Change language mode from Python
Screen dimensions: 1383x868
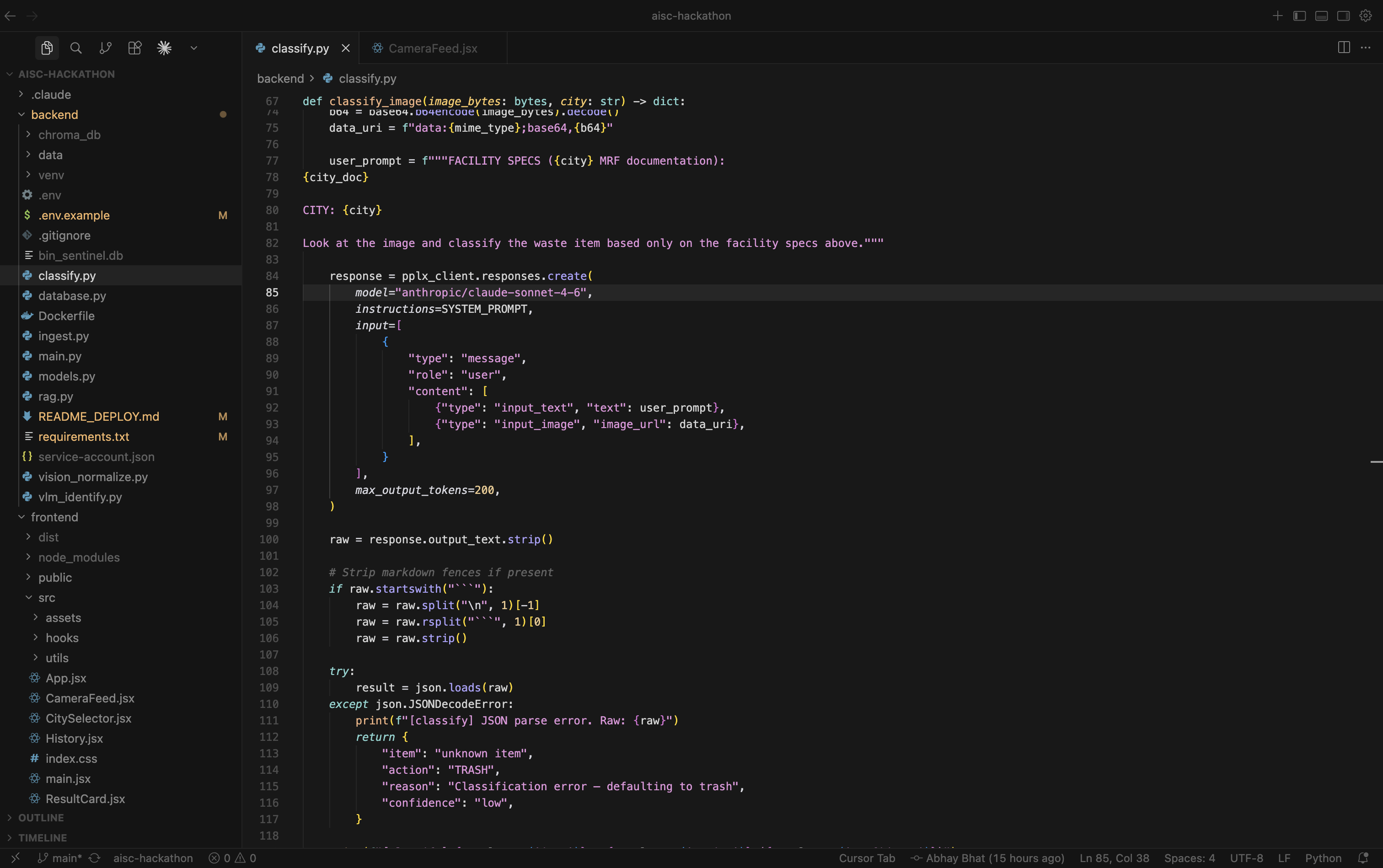point(1323,857)
